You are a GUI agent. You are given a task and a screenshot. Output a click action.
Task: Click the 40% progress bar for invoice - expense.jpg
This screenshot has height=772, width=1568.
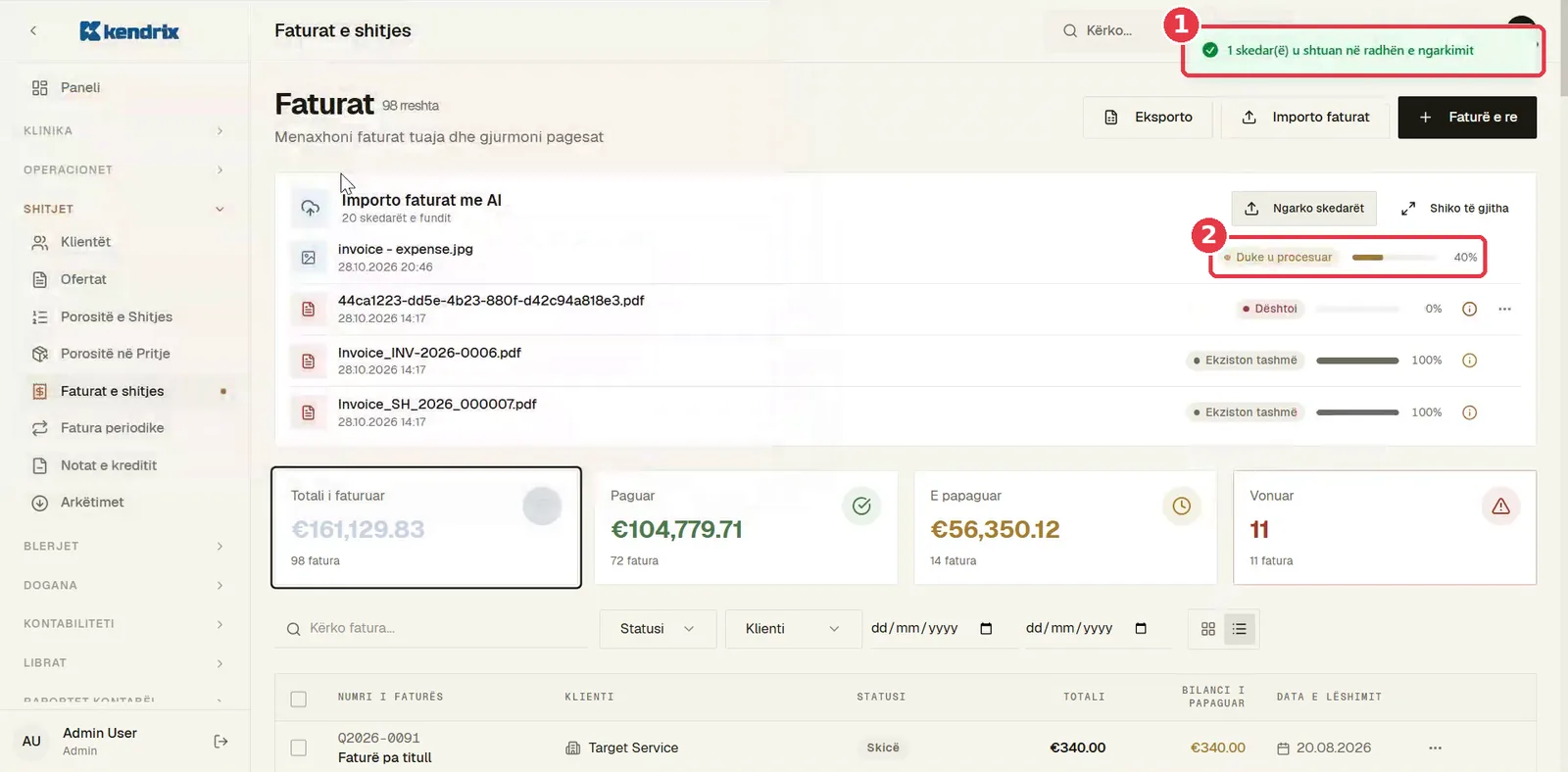point(1396,258)
